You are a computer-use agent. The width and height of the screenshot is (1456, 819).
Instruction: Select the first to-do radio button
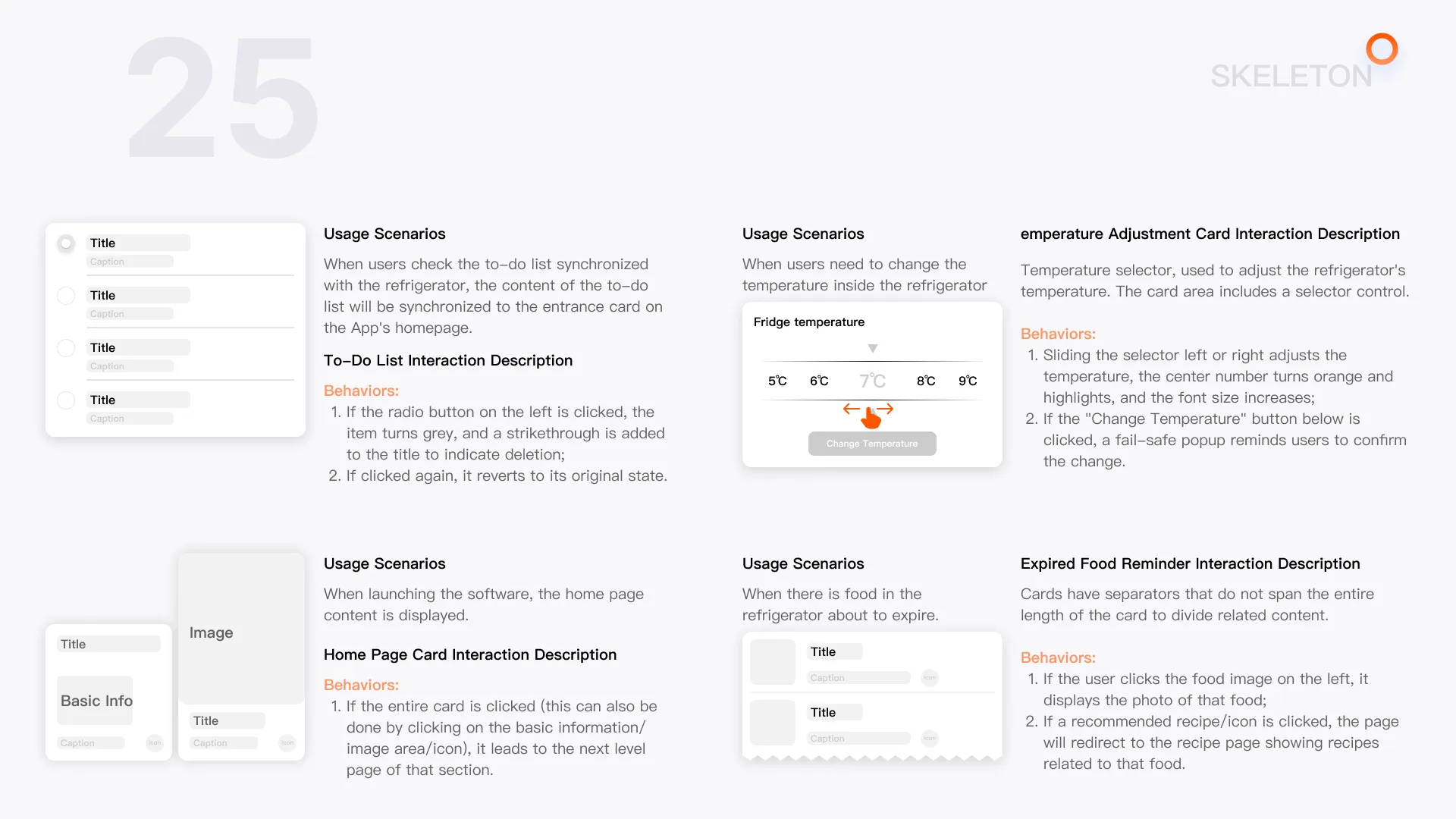click(66, 243)
